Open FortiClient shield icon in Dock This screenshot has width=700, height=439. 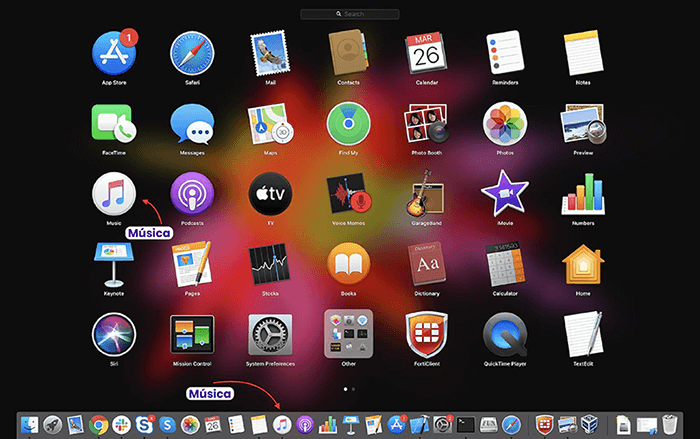tap(544, 425)
